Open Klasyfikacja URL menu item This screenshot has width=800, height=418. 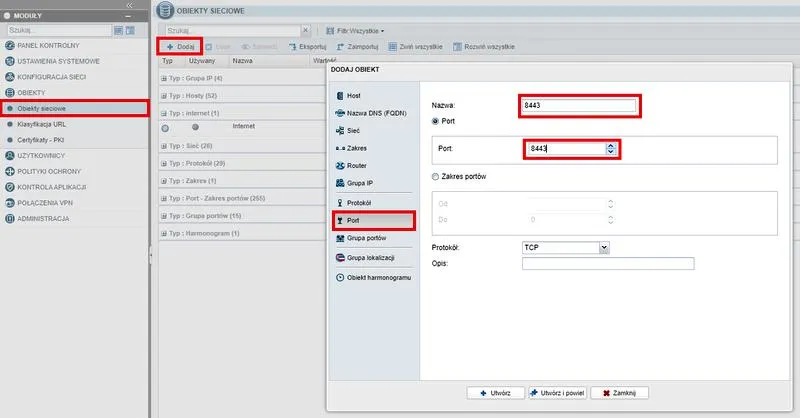pos(48,124)
